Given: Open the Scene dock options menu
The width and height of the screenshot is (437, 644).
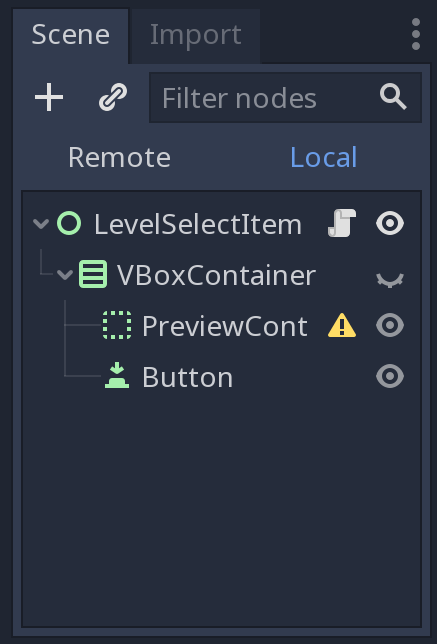Looking at the screenshot, I should point(416,34).
